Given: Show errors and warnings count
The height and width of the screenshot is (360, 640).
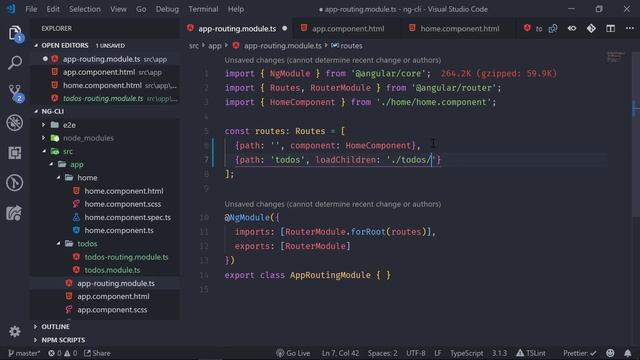Looking at the screenshot, I should tap(62, 353).
